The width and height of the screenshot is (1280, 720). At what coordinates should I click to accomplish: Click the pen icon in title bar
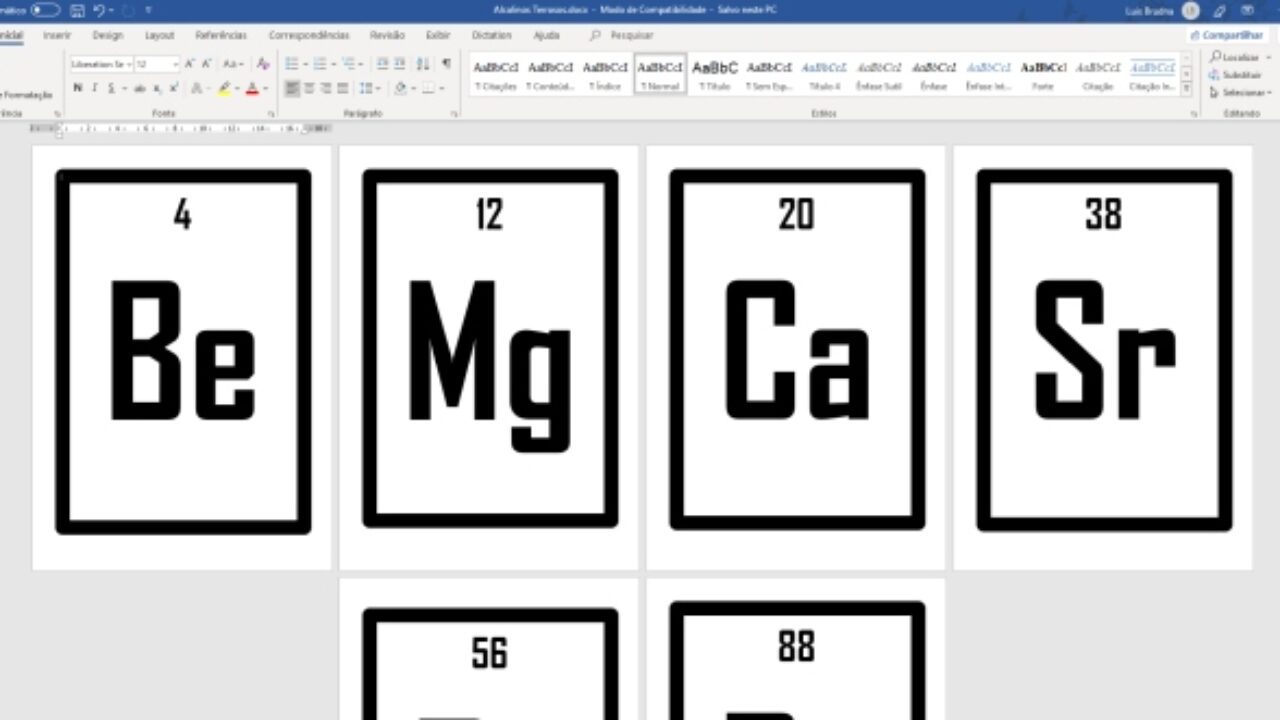pyautogui.click(x=1219, y=11)
